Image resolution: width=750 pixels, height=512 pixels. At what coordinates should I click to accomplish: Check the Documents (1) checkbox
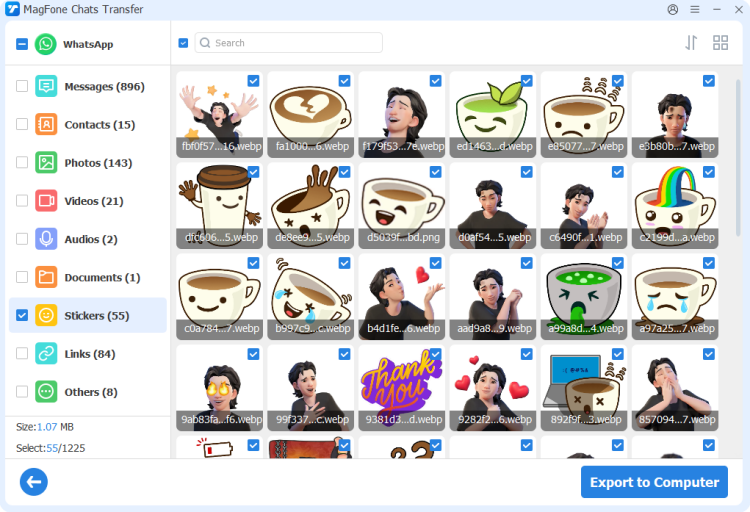click(22, 277)
